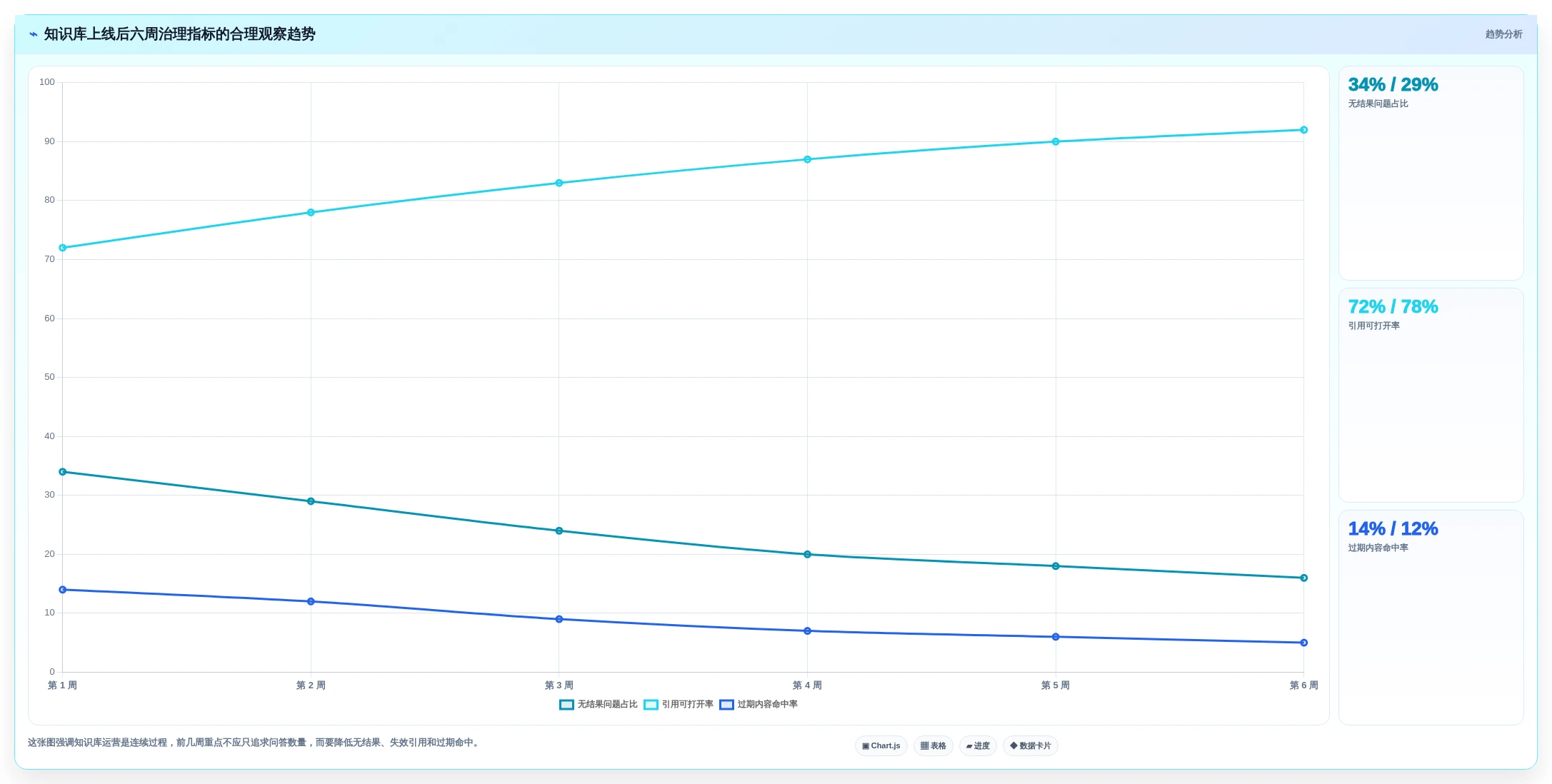Screen dimensions: 1552x784
Task: Click the 表格 tag chip
Action: click(933, 745)
